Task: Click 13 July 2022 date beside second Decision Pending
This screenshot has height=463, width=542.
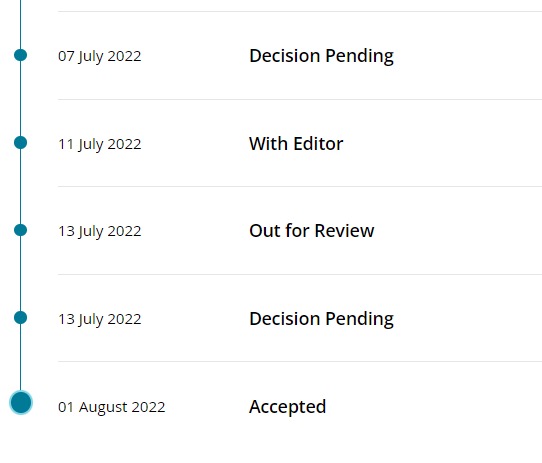Action: pos(100,319)
